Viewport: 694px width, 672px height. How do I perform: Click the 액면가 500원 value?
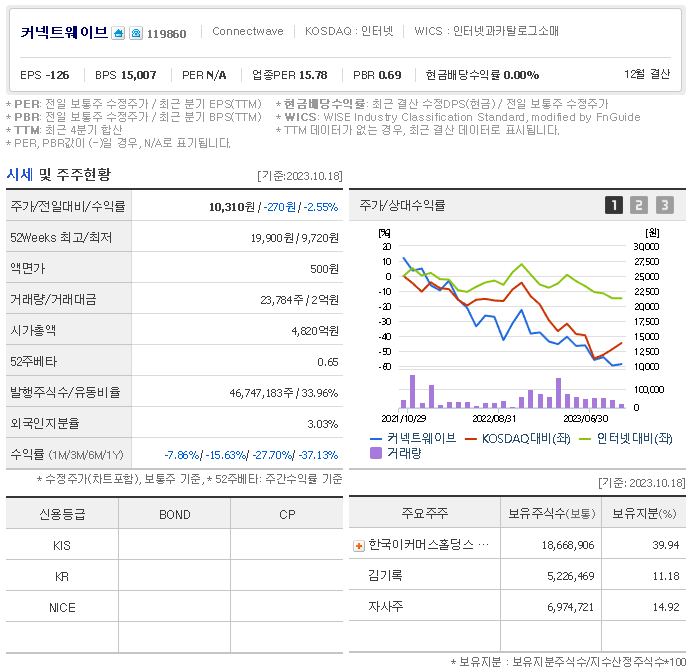[x=324, y=269]
